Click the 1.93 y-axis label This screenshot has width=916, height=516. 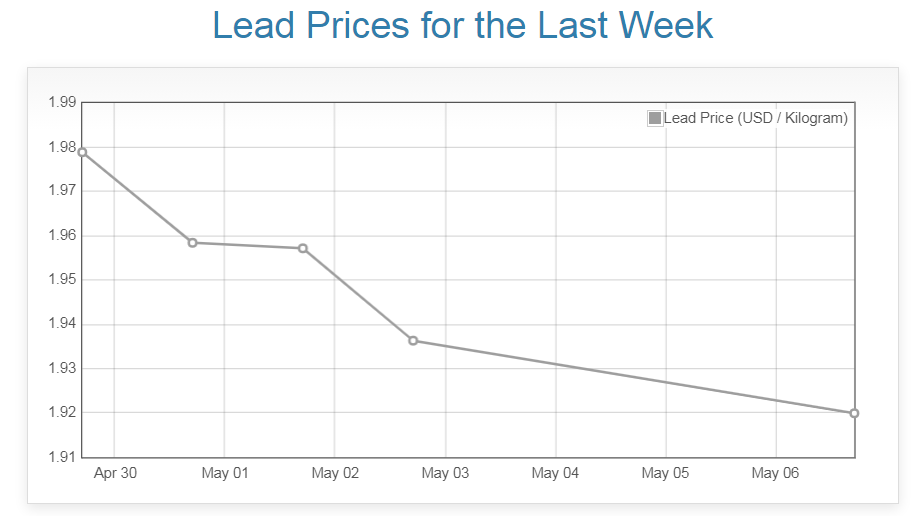pyautogui.click(x=62, y=368)
